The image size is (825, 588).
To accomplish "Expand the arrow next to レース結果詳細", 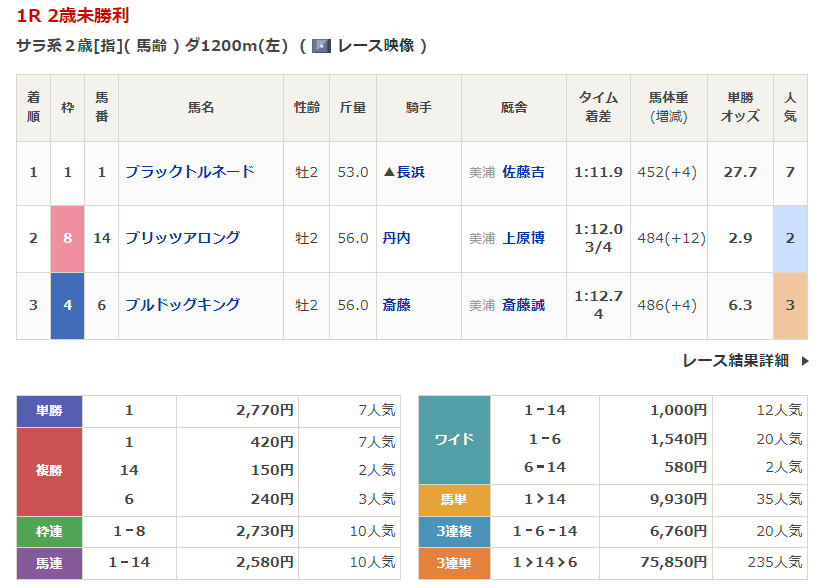I will point(805,361).
